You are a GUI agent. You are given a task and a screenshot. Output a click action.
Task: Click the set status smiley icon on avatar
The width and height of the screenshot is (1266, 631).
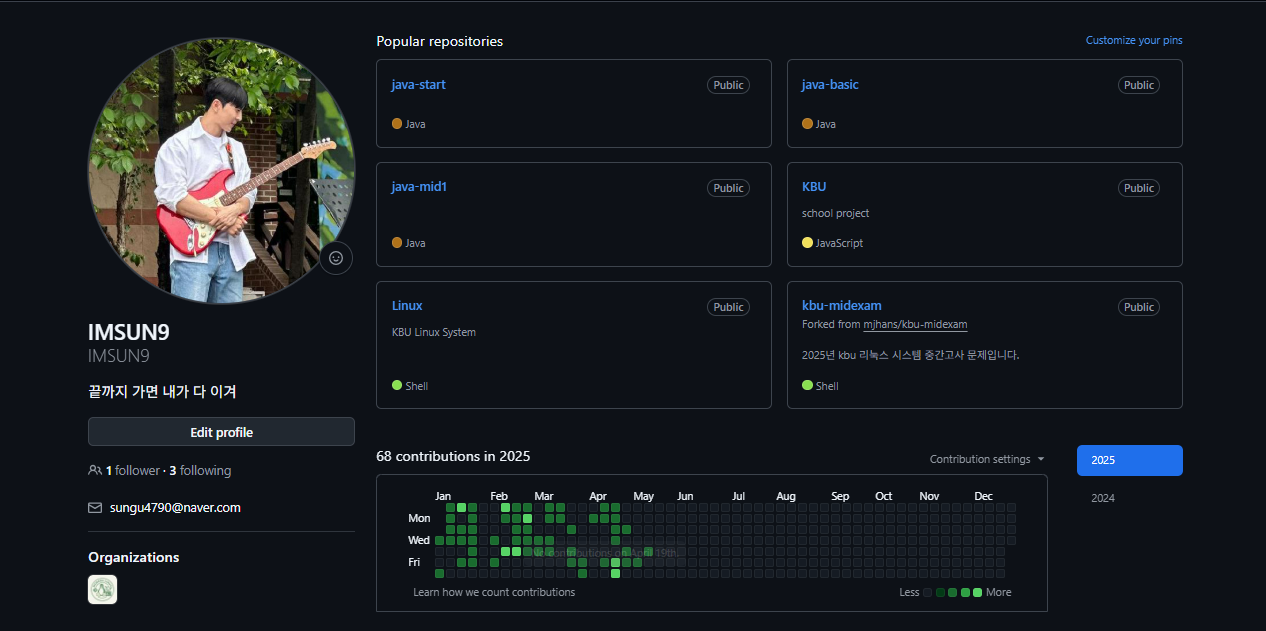coord(336,258)
